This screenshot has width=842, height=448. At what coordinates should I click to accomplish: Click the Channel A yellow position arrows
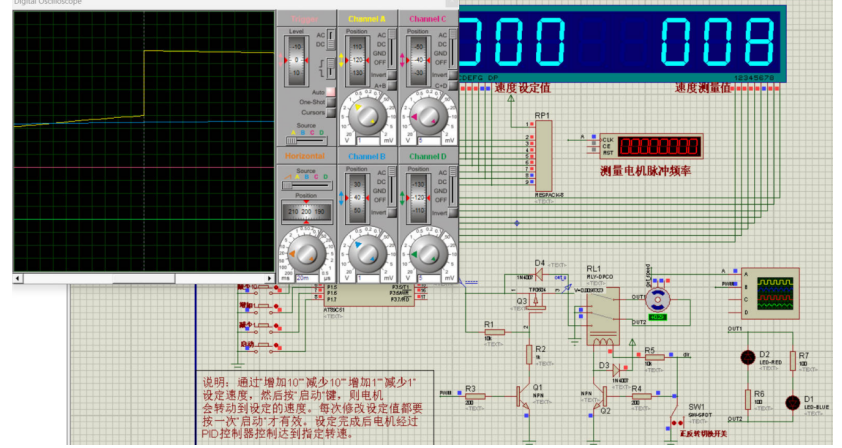341,60
